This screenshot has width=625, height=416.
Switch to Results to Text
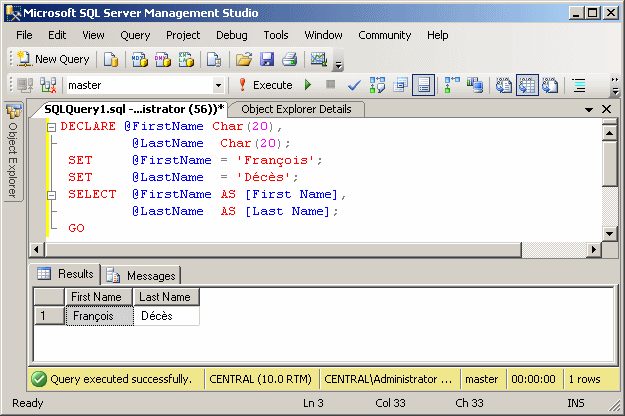click(504, 85)
